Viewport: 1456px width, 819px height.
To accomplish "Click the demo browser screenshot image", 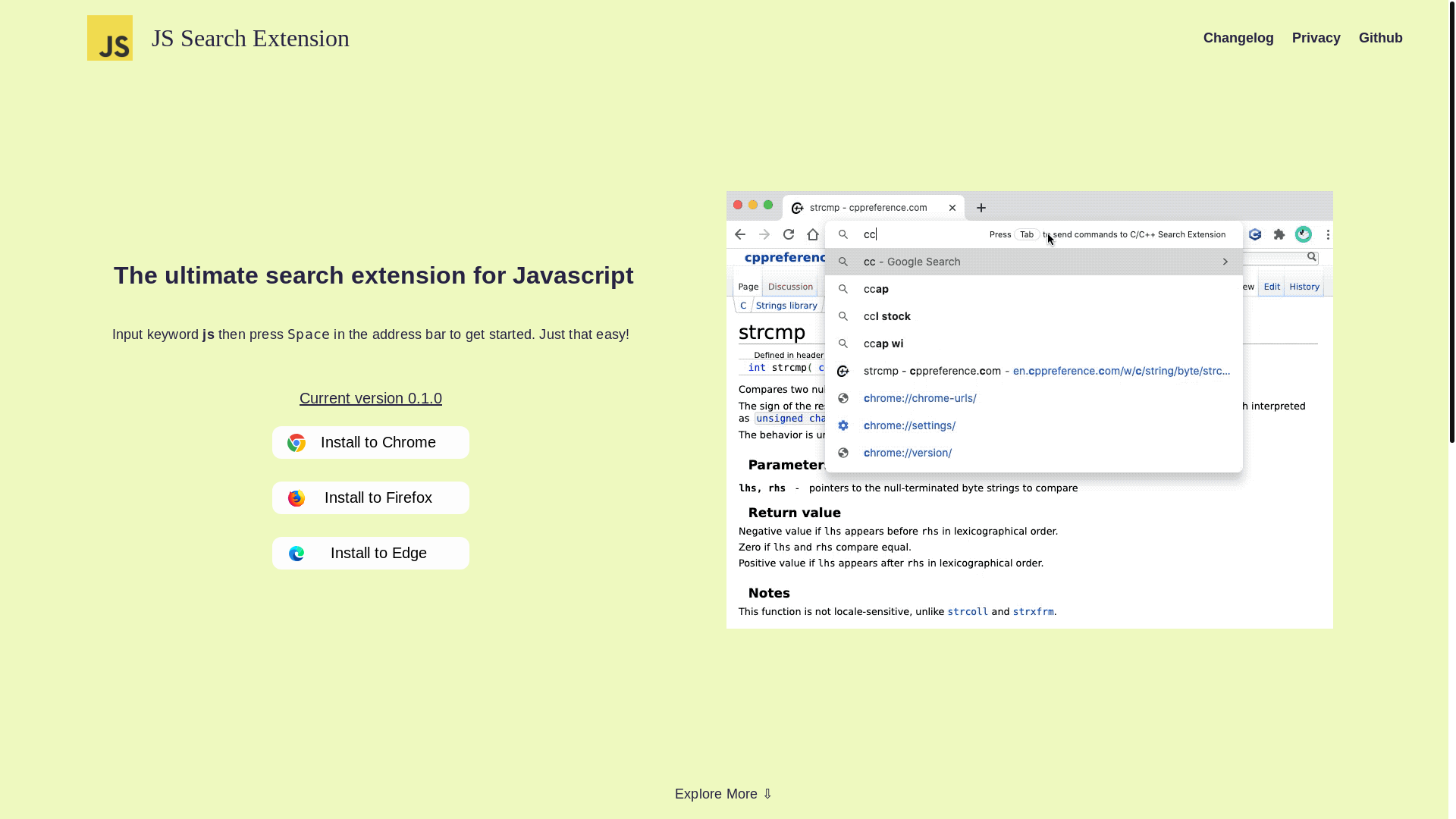I will pyautogui.click(x=1030, y=409).
